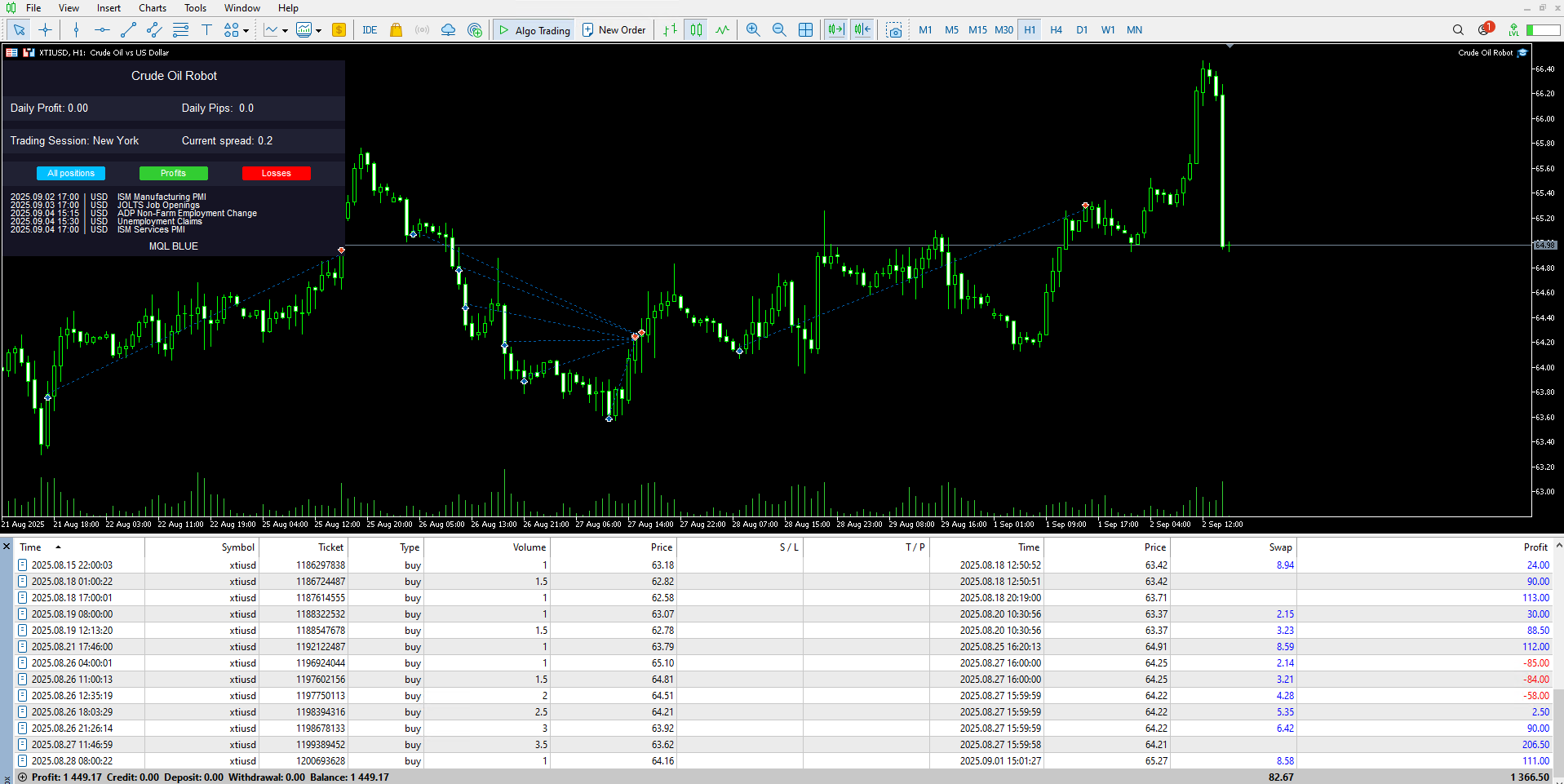Switch to M30 timeframe
The image size is (1564, 784).
[1004, 30]
